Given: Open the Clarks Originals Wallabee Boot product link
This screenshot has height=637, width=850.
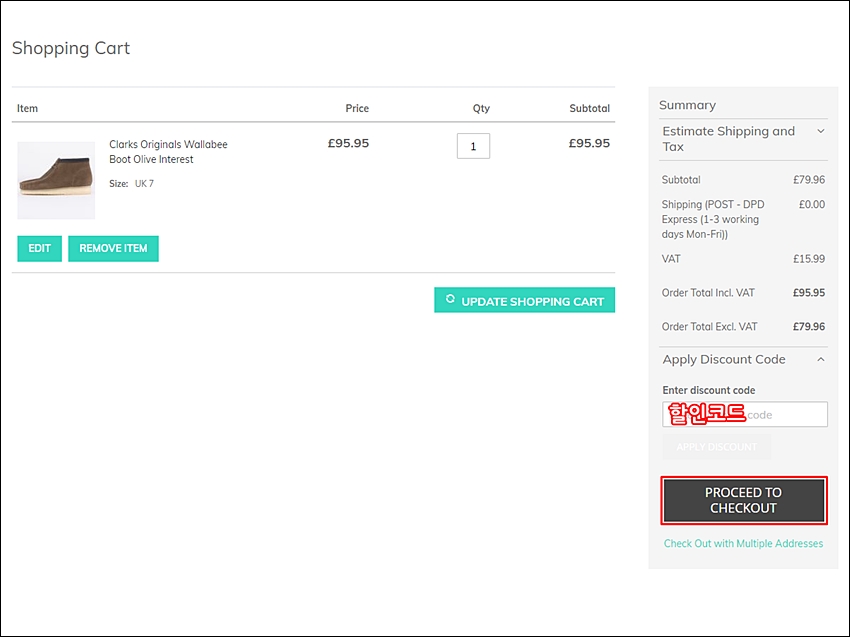Looking at the screenshot, I should (168, 152).
